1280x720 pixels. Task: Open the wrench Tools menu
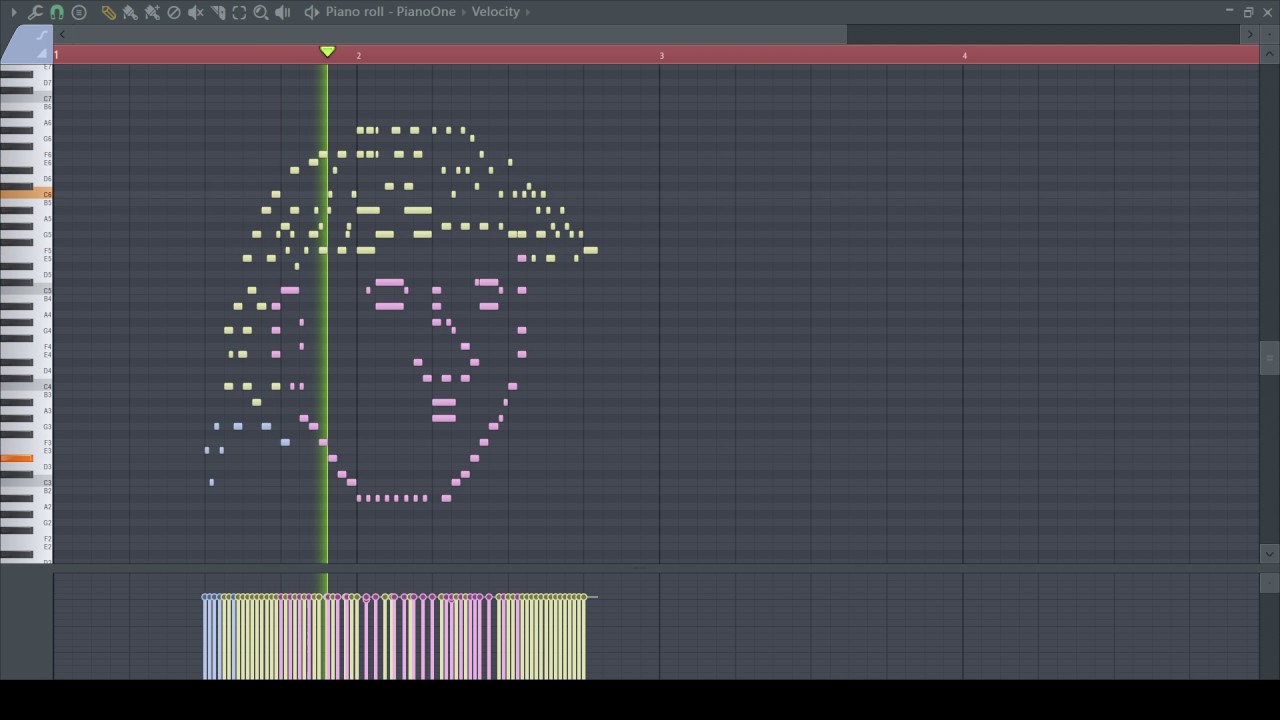point(35,12)
